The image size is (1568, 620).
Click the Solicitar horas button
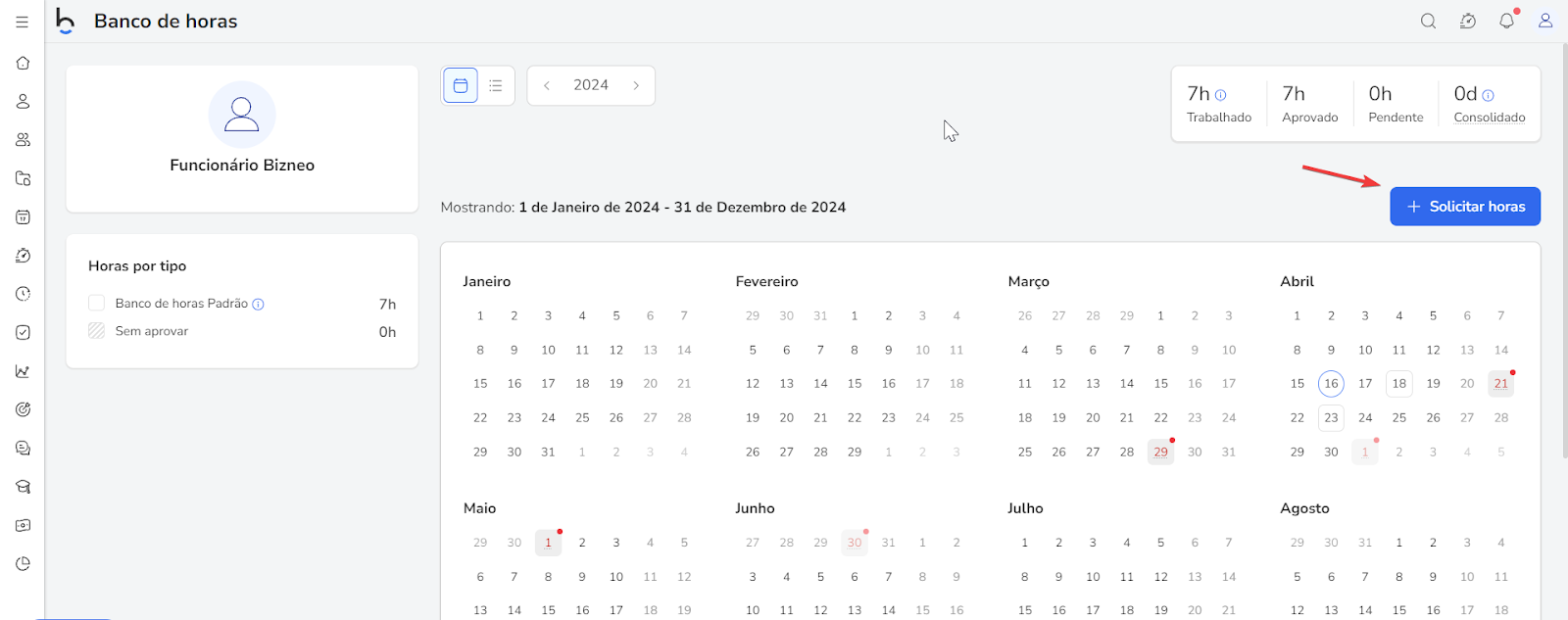point(1465,207)
